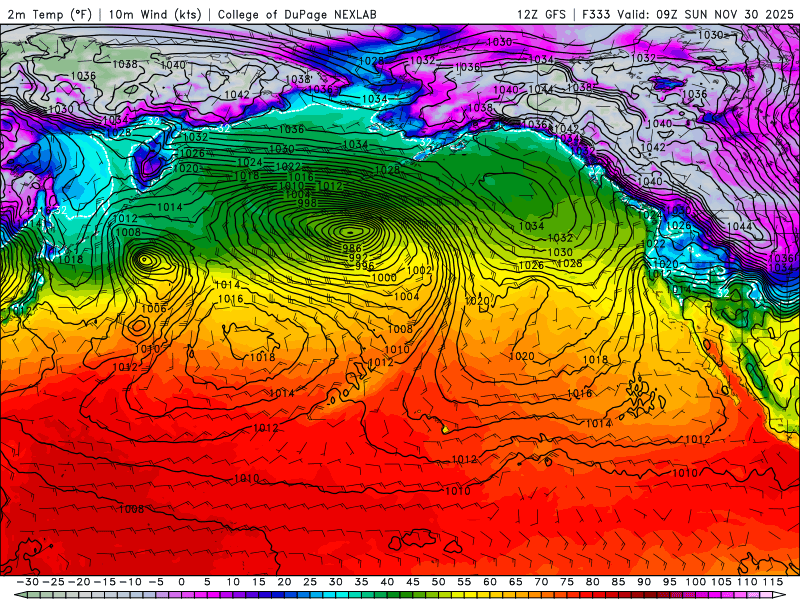800x600 pixels.
Task: Click the -10 value on the color scale
Action: pyautogui.click(x=130, y=582)
